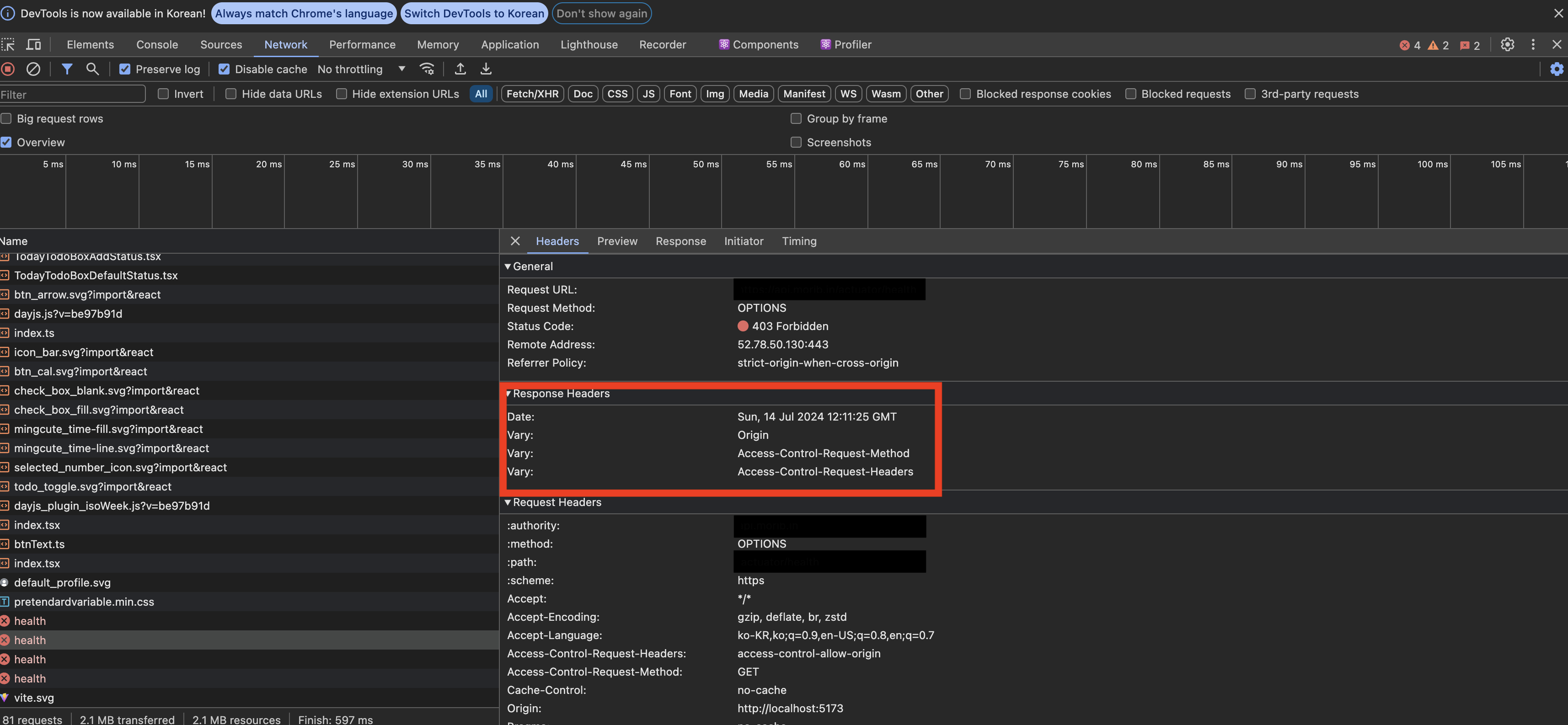Clear the network log

pyautogui.click(x=33, y=69)
